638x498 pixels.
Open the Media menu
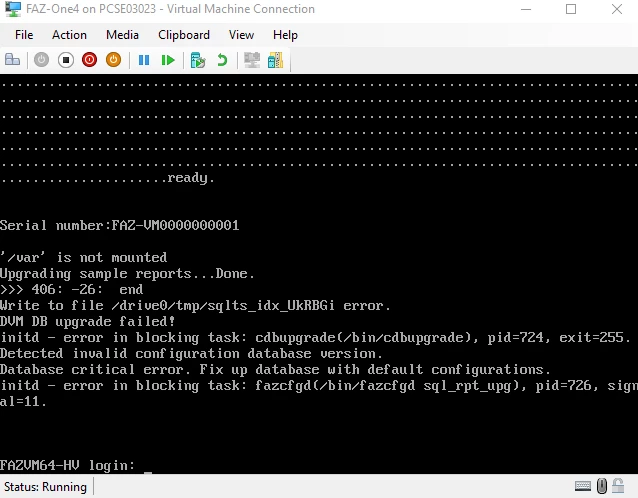122,35
